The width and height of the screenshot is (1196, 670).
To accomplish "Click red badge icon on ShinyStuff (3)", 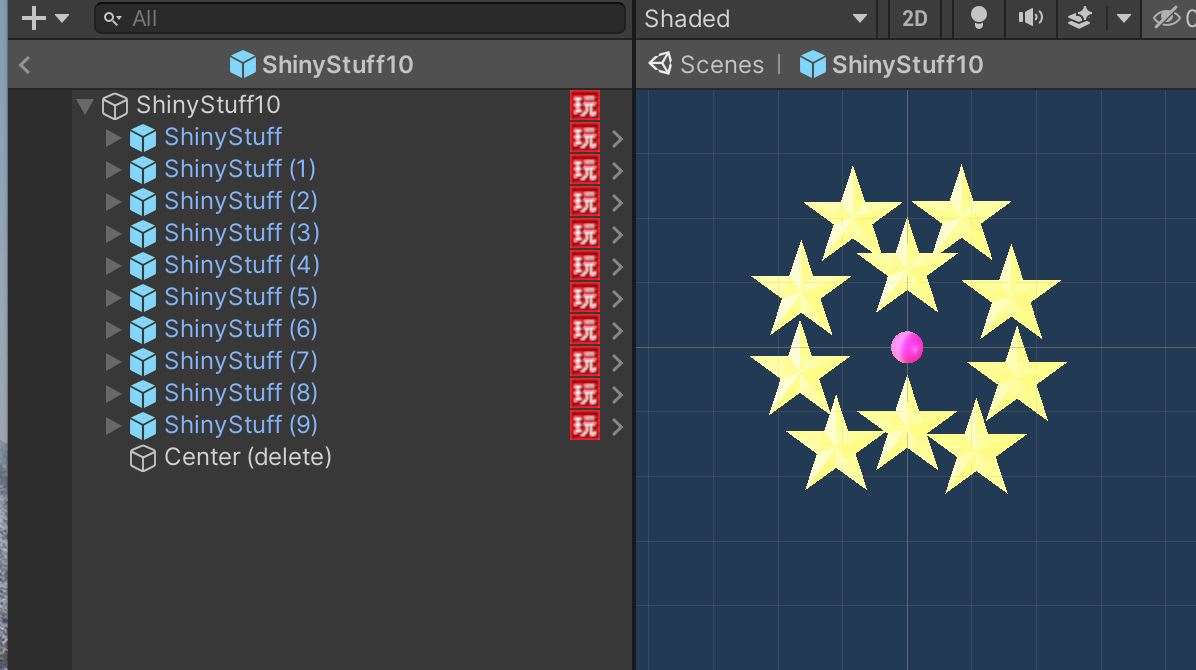I will [x=585, y=234].
